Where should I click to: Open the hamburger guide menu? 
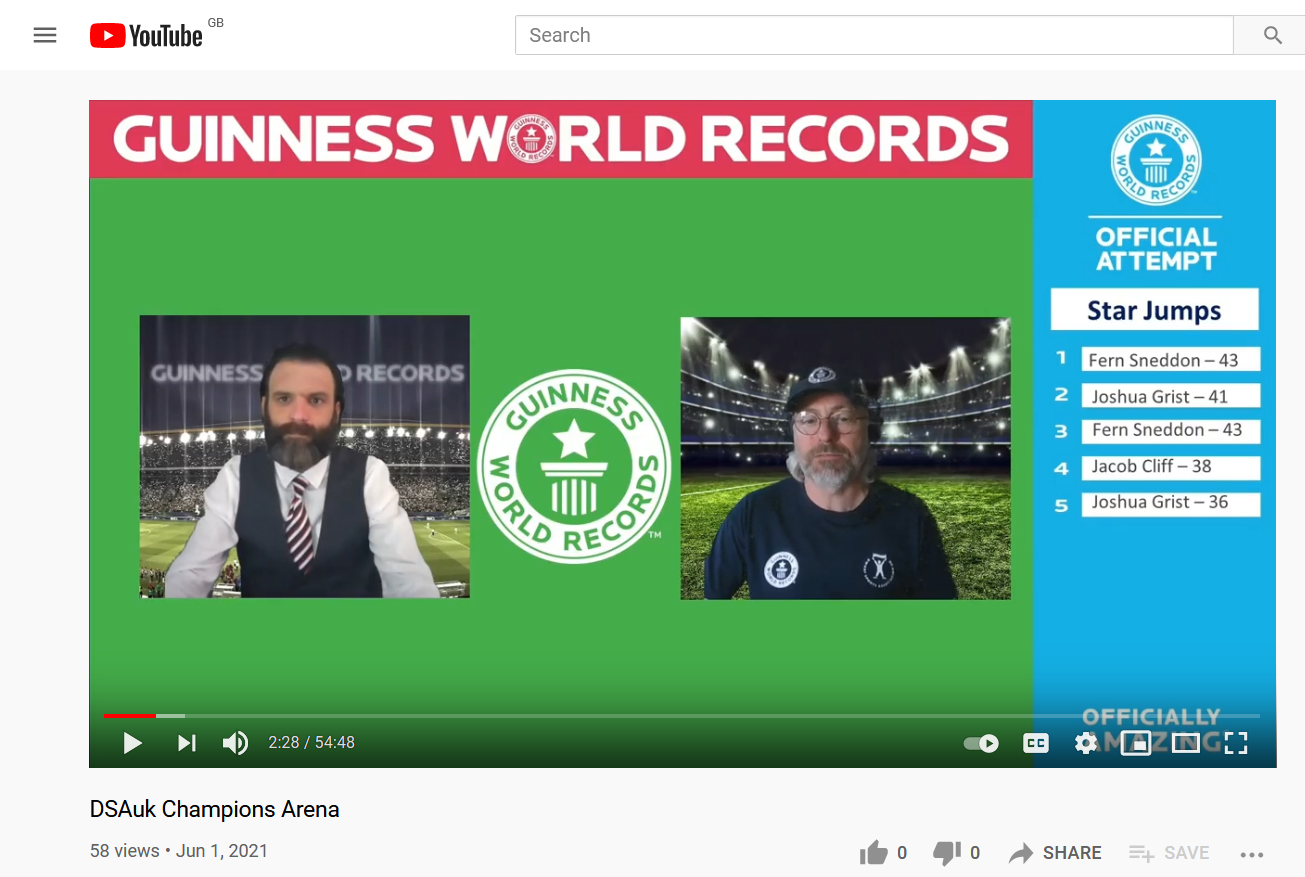pyautogui.click(x=45, y=35)
